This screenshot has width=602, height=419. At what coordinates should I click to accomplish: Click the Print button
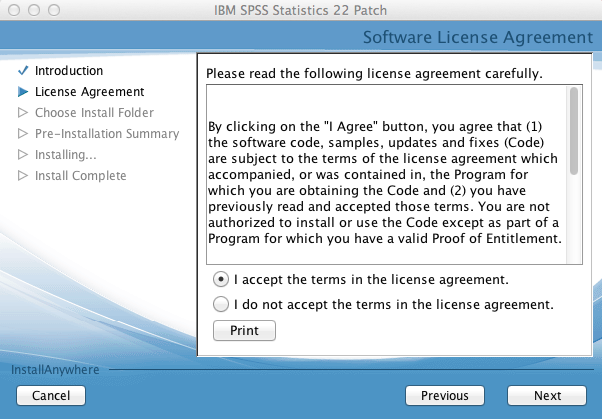[244, 330]
